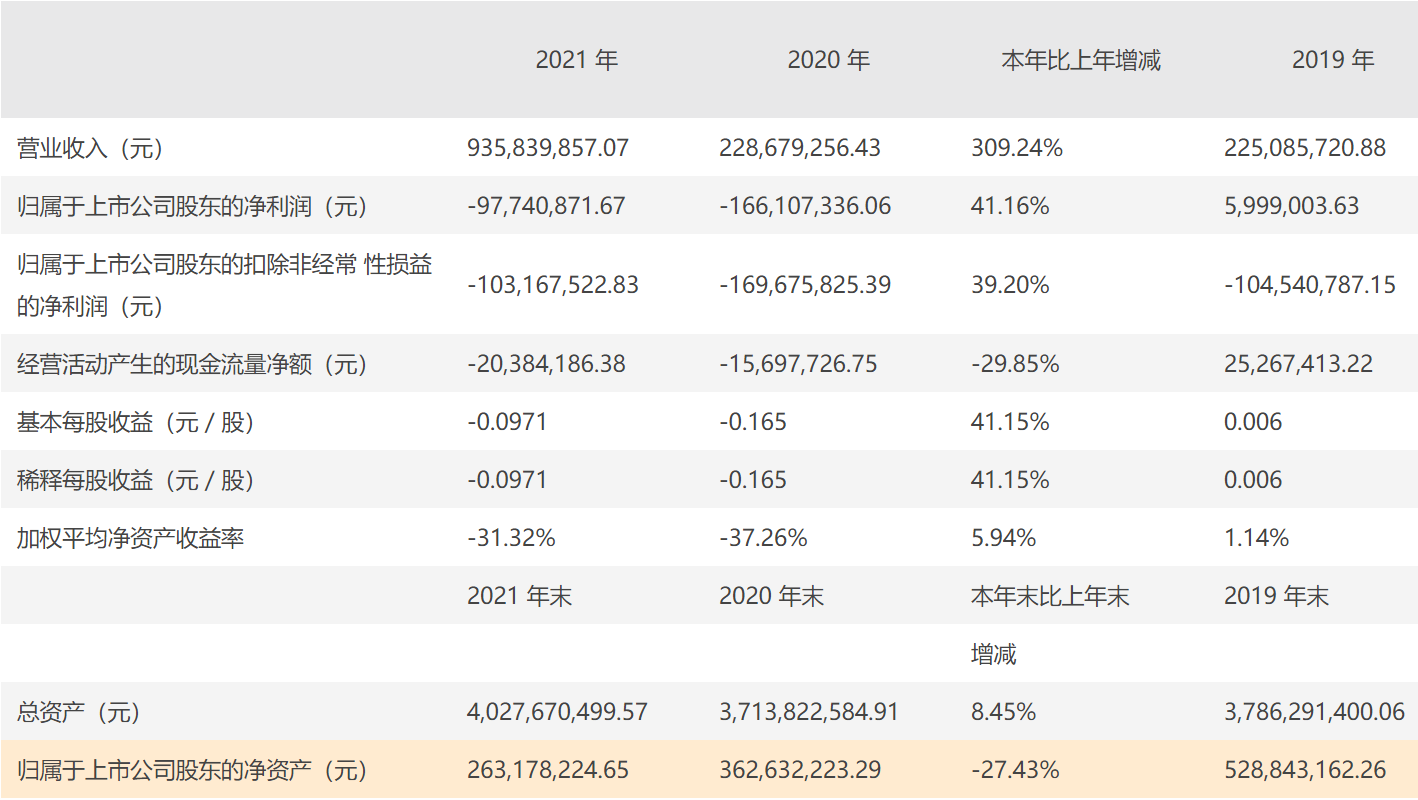
Task: Click the 总资产 value 4,027,670,499.57
Action: coord(557,713)
